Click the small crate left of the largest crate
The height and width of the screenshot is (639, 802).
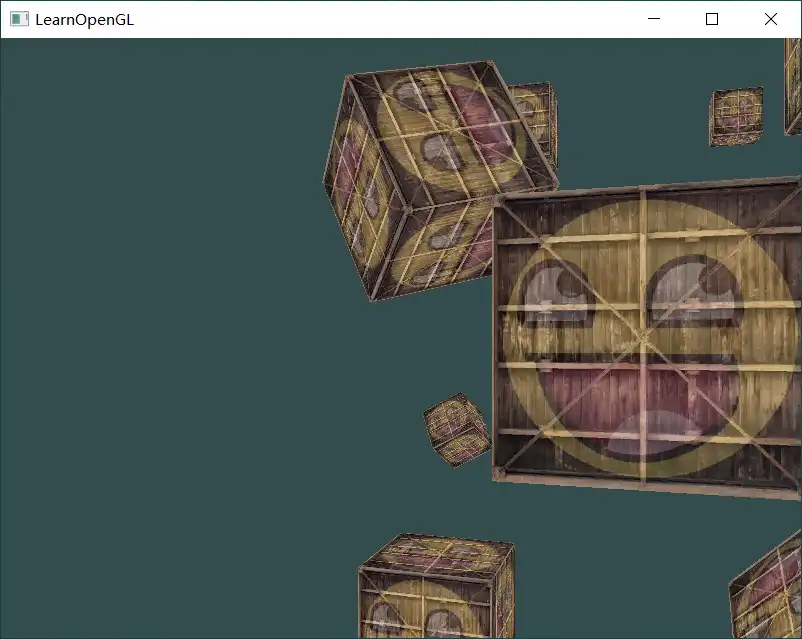[x=457, y=430]
